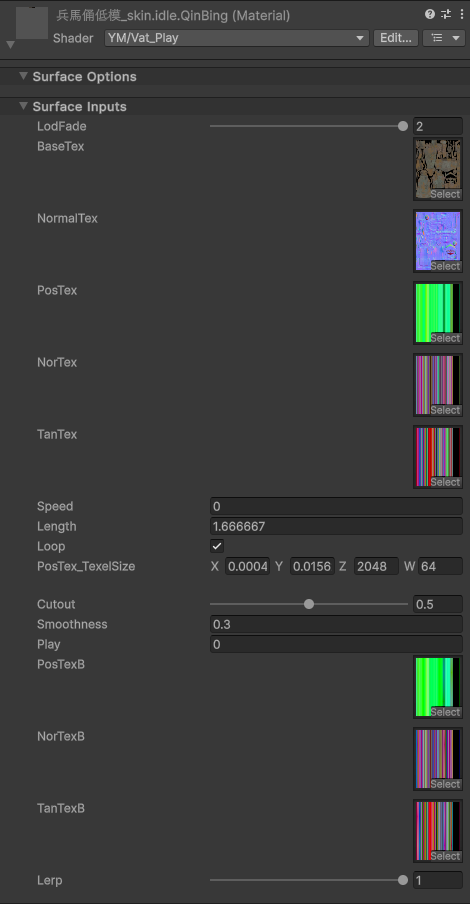470x904 pixels.
Task: Click the Cutout value field
Action: pyautogui.click(x=438, y=604)
